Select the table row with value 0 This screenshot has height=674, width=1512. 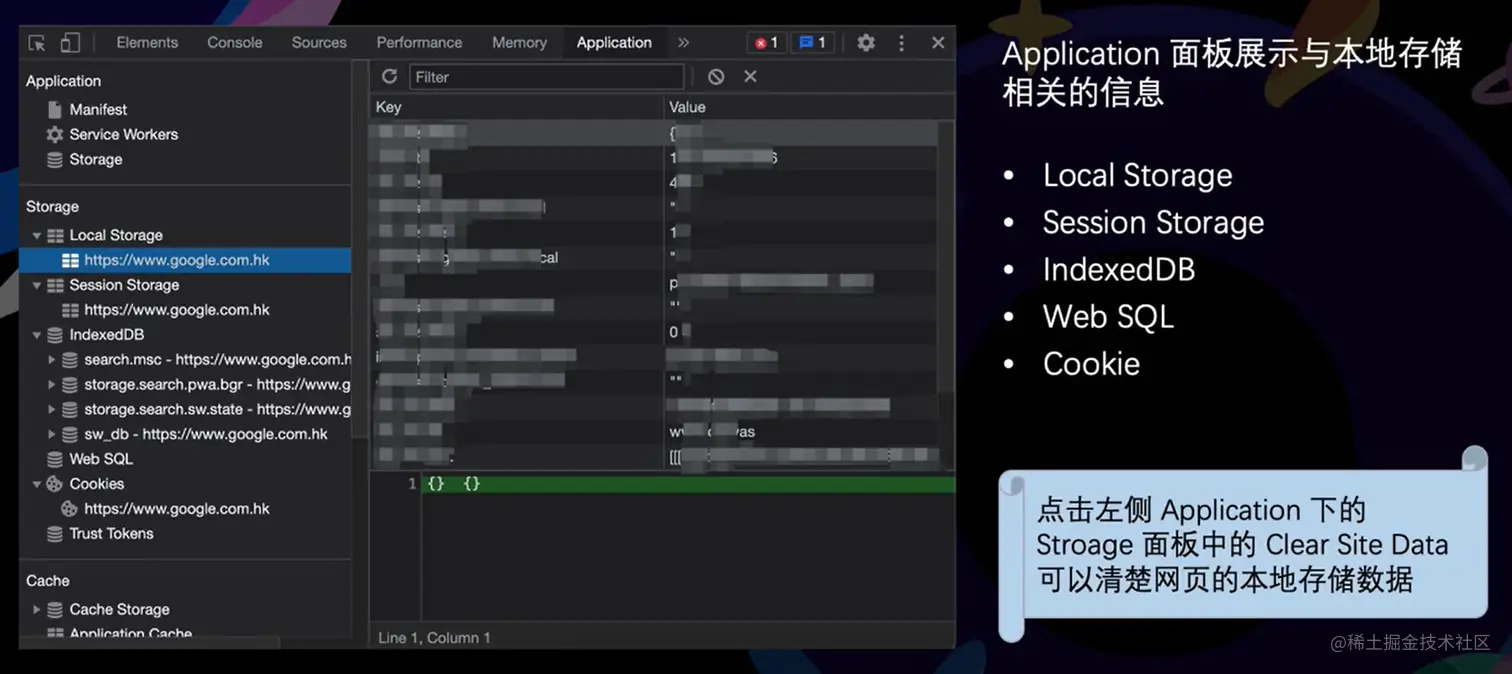[655, 333]
